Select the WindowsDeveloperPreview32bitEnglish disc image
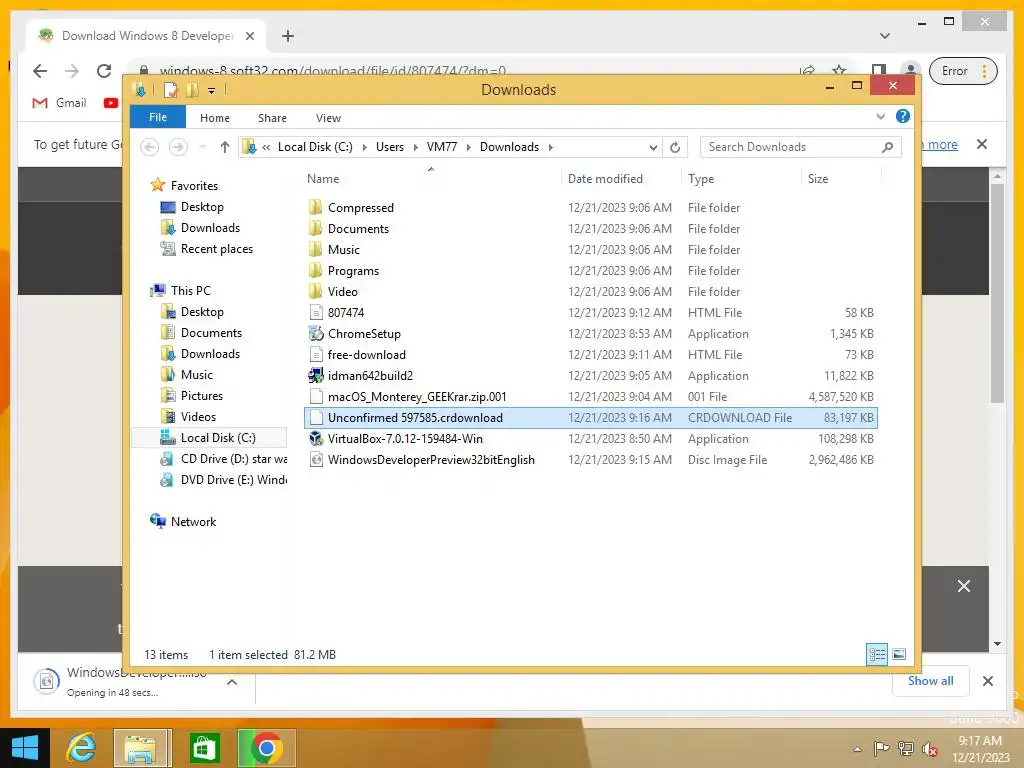Viewport: 1024px width, 768px height. [431, 460]
